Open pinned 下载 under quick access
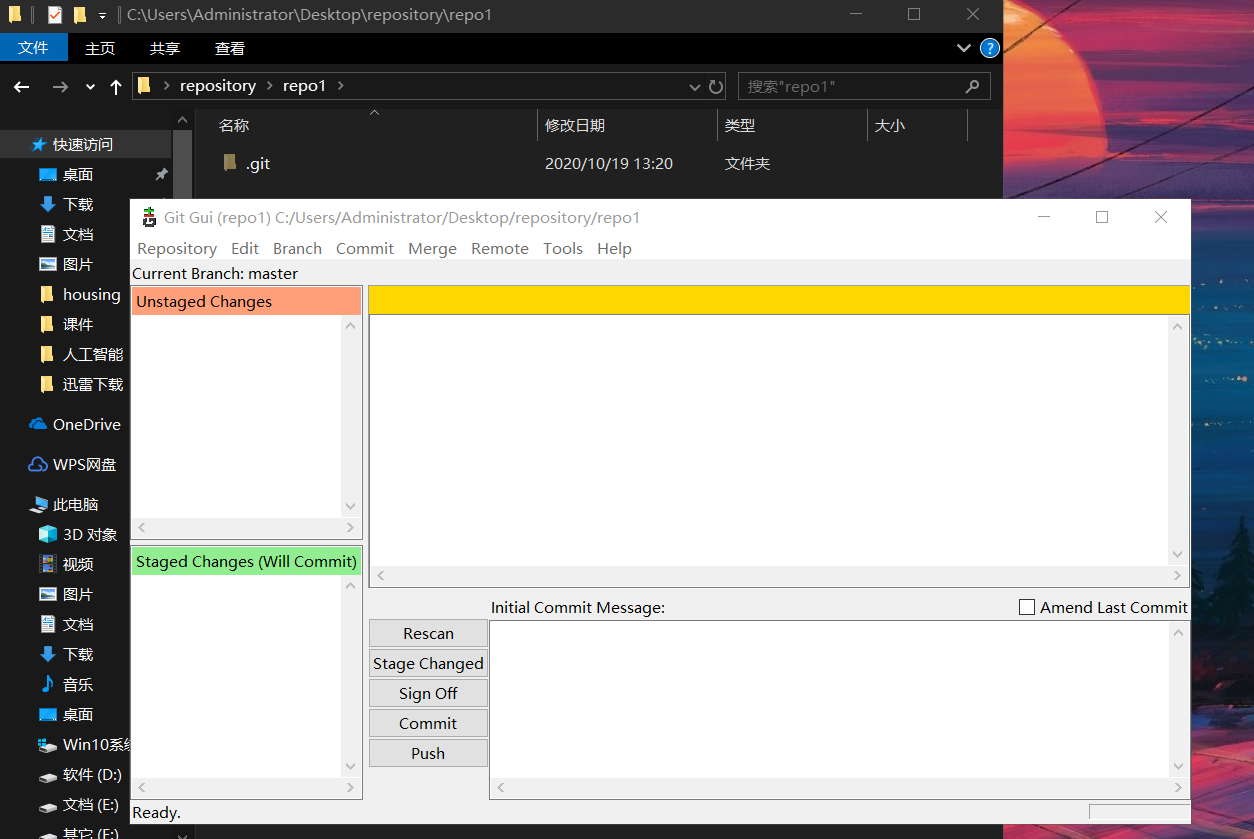This screenshot has width=1254, height=839. tap(78, 204)
